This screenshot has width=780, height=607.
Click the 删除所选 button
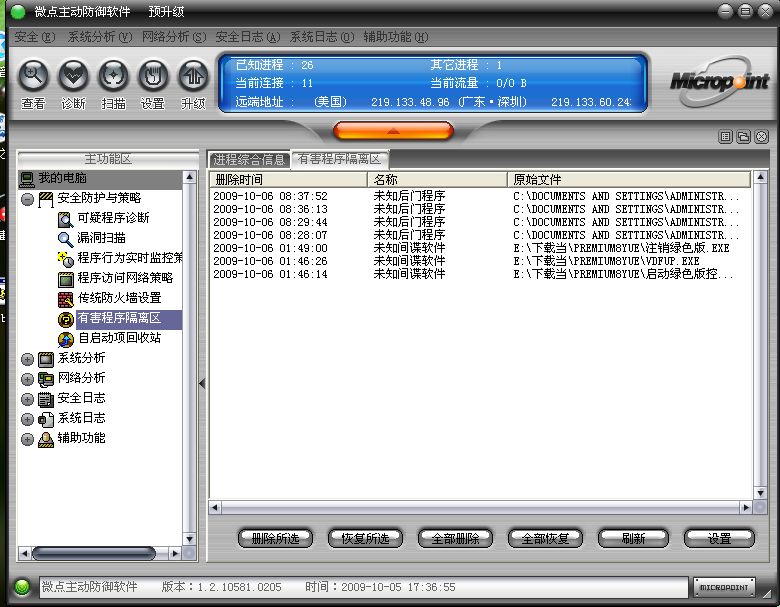point(276,538)
